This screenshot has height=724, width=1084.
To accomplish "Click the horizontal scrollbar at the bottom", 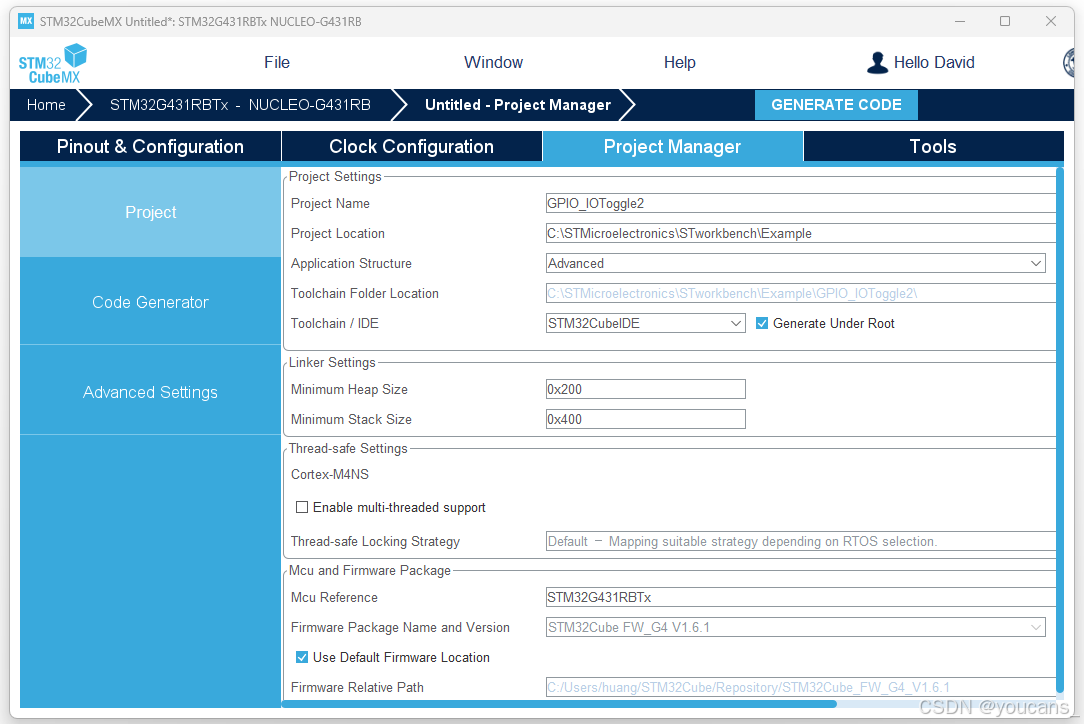I will (559, 704).
